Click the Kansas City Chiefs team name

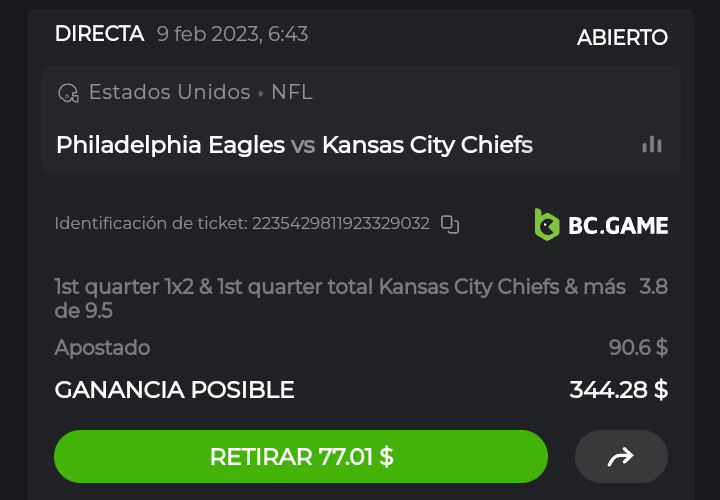pyautogui.click(x=427, y=145)
